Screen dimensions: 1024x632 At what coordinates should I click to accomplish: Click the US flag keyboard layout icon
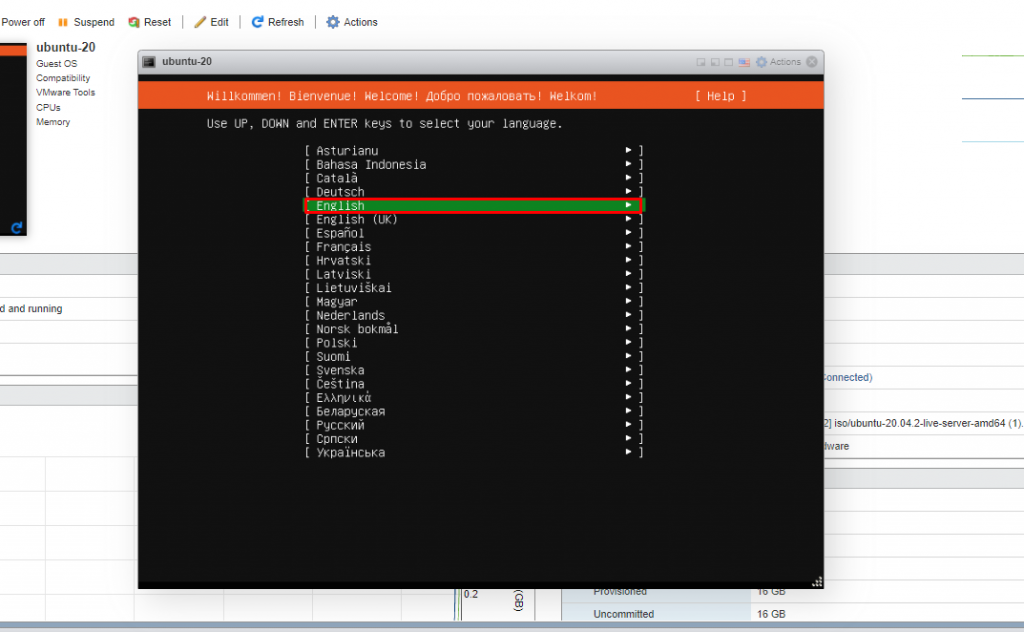[744, 62]
